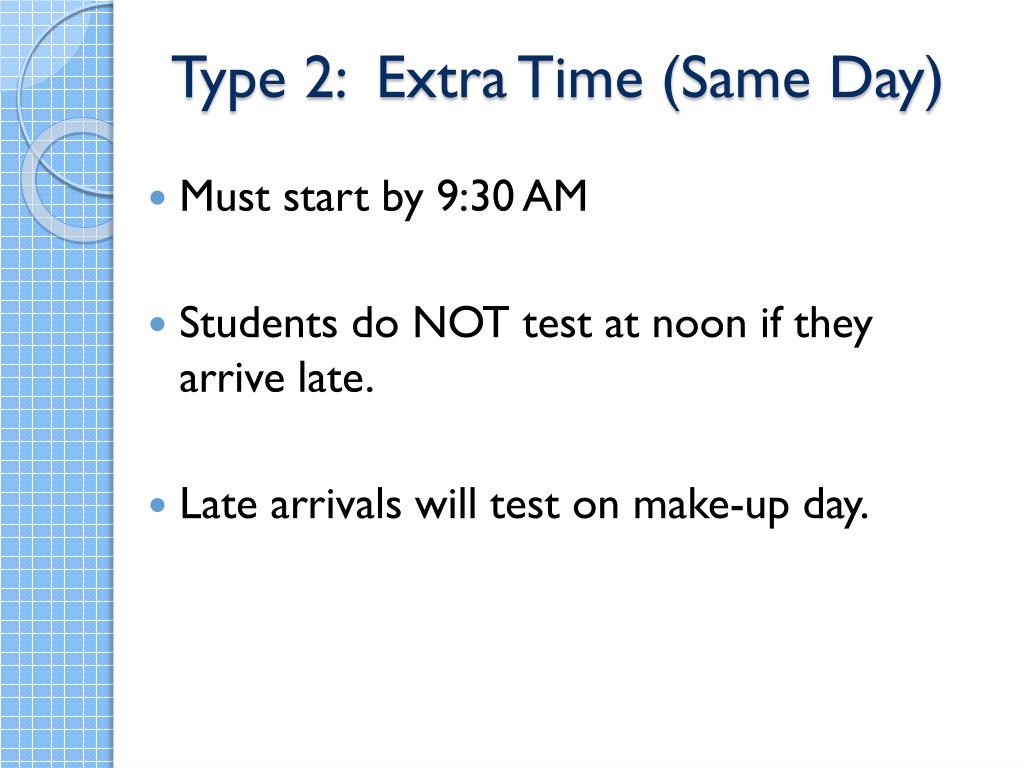Click 'AM' at the end of the first bullet

click(x=554, y=197)
